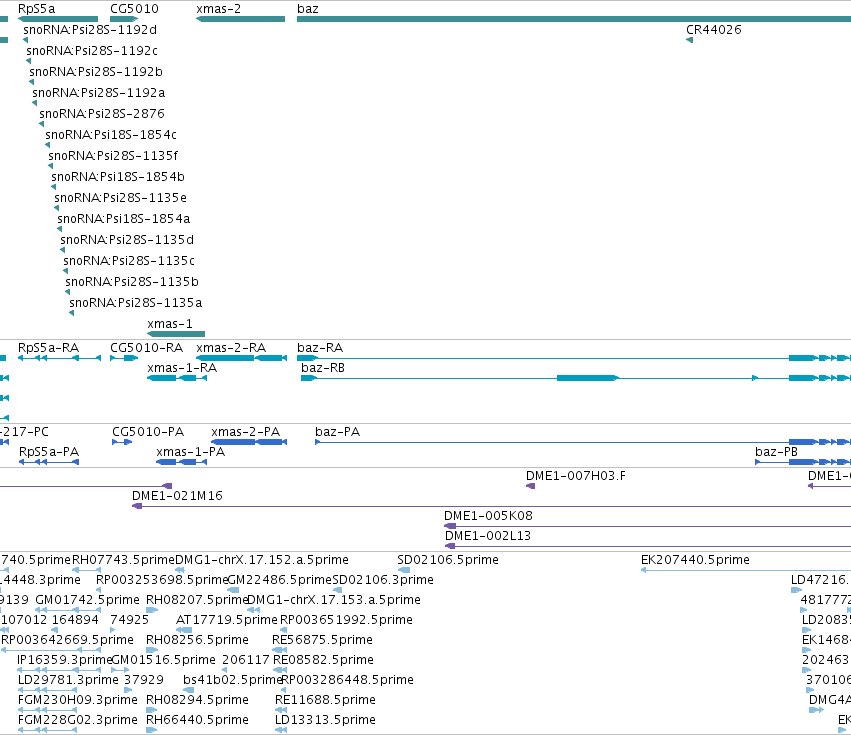Select snoRNA:Psi28S-1192c label
Screen dimensions: 851x735
click(x=92, y=50)
